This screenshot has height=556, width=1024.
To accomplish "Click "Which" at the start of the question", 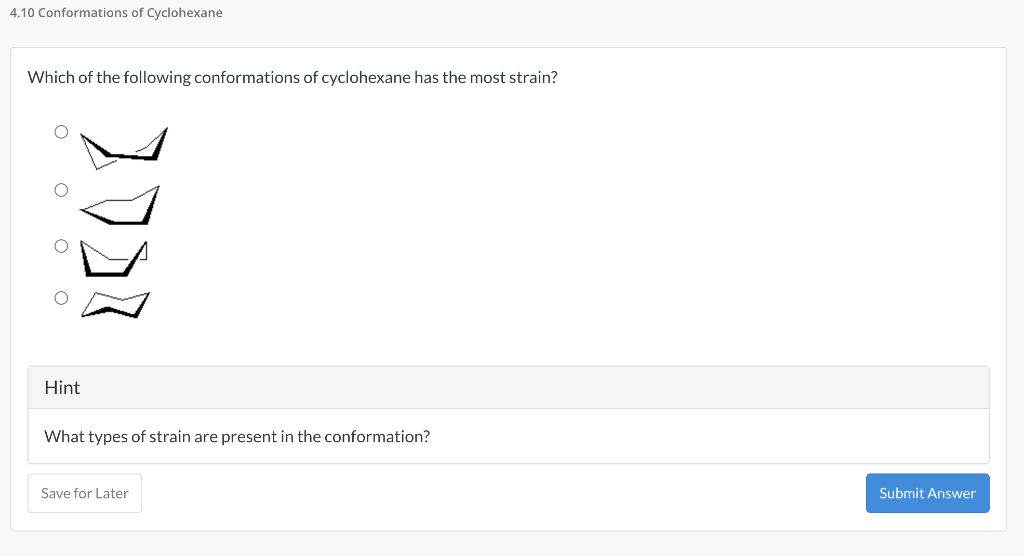I will 47,77.
